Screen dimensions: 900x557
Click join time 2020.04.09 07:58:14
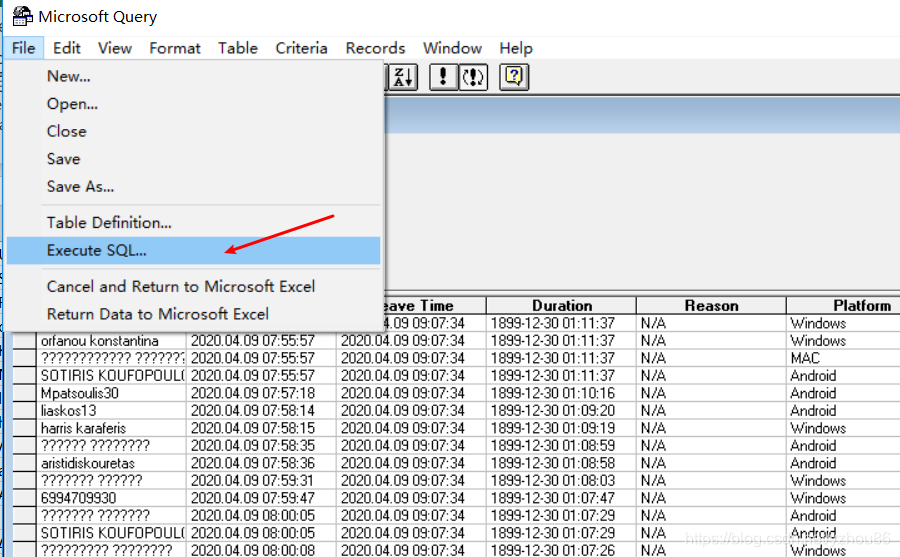pyautogui.click(x=261, y=411)
